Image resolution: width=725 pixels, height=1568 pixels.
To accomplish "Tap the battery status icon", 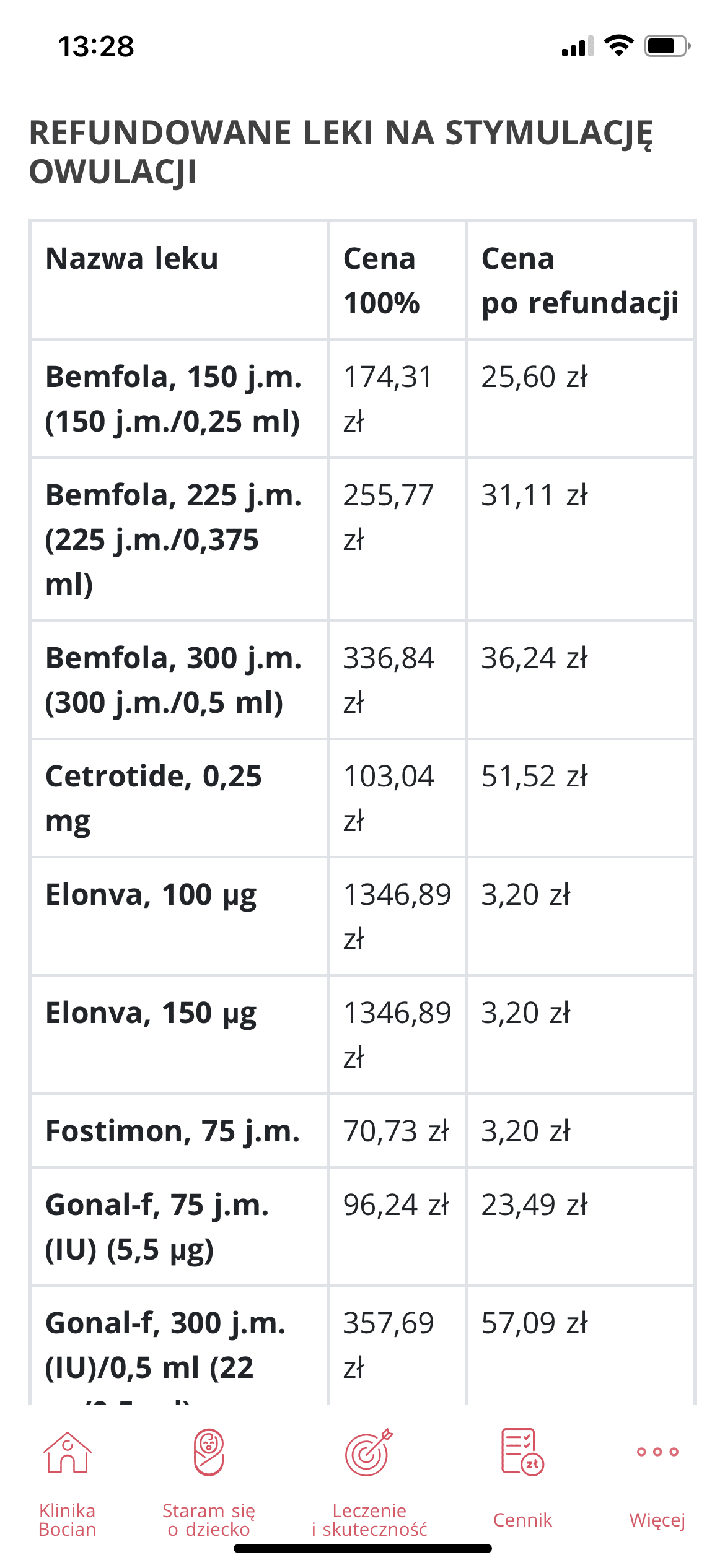I will tap(667, 46).
